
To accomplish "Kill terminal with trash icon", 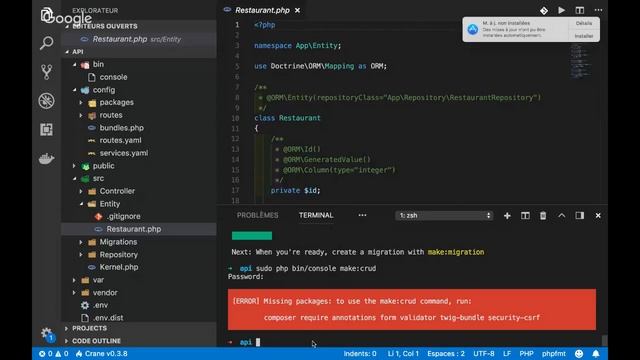I will pos(543,216).
